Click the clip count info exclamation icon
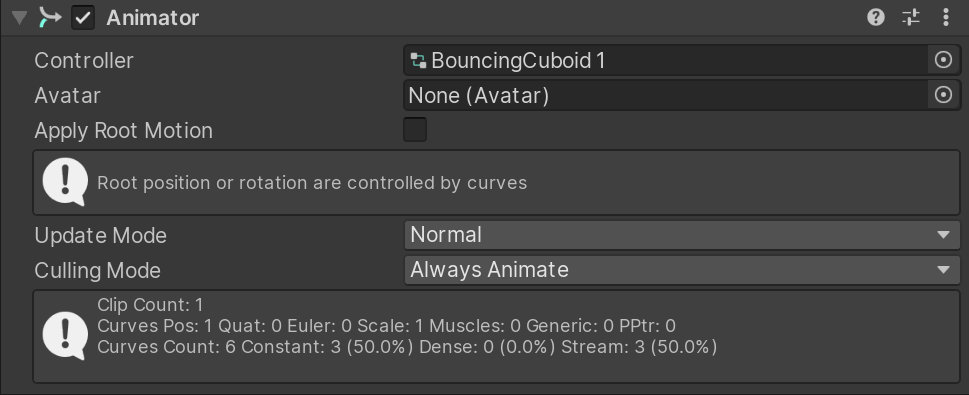969x395 pixels. (x=65, y=336)
